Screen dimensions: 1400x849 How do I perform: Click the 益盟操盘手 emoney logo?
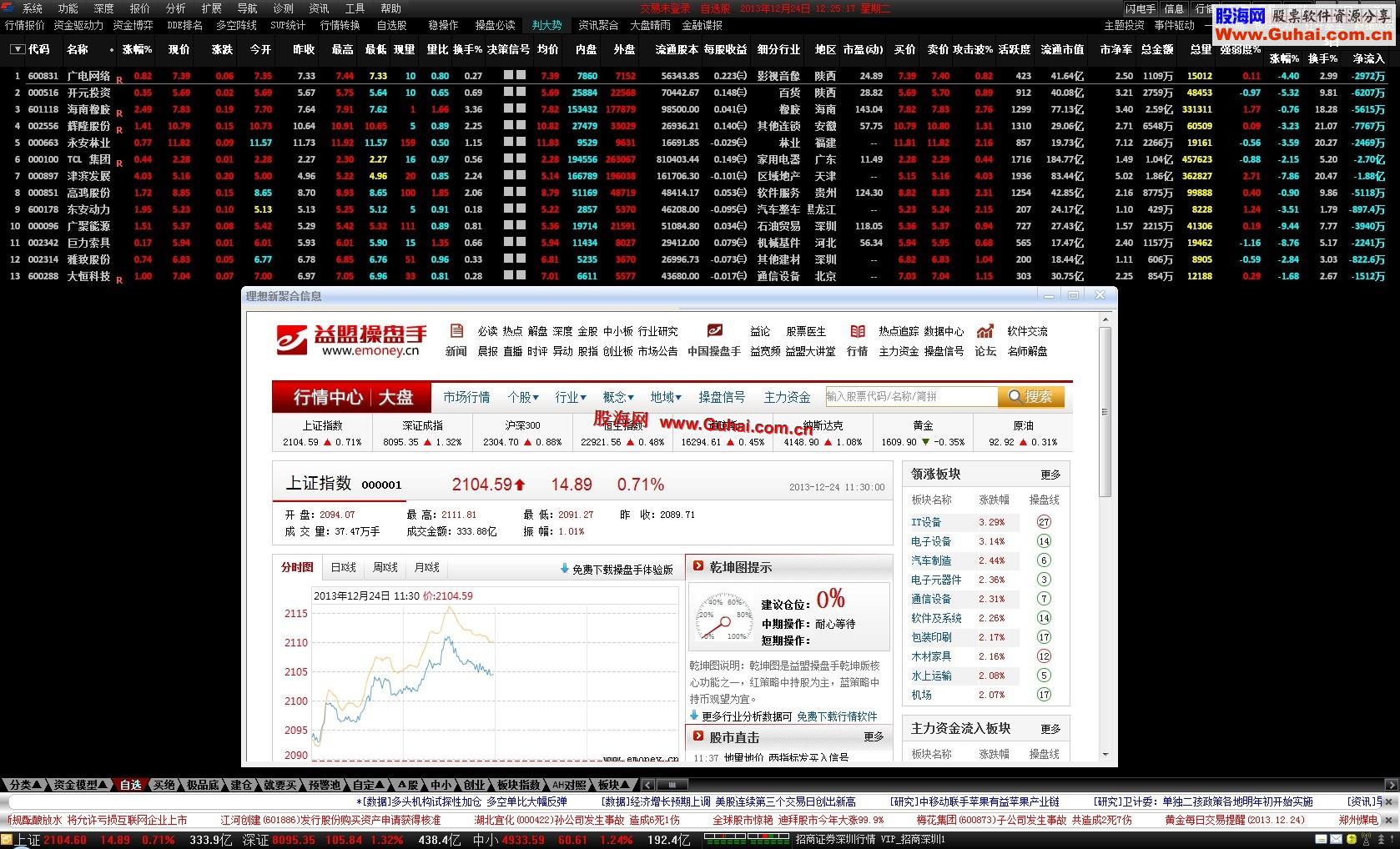tap(352, 340)
